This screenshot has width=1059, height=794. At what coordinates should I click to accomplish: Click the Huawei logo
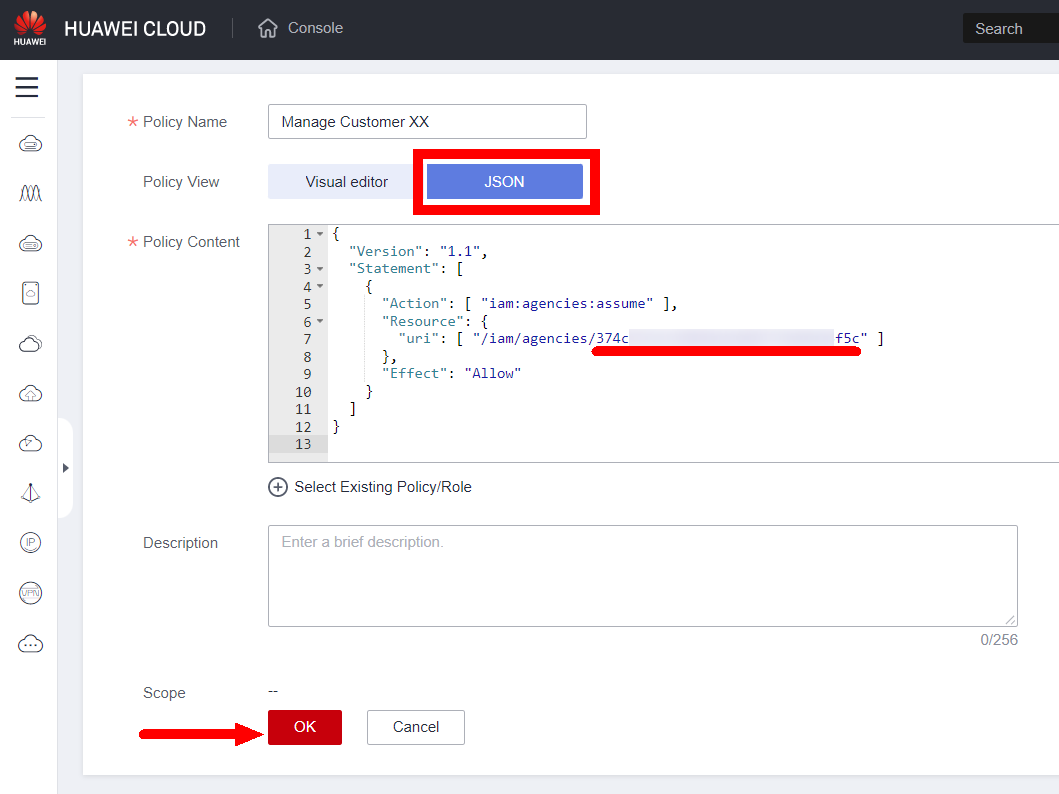point(30,28)
